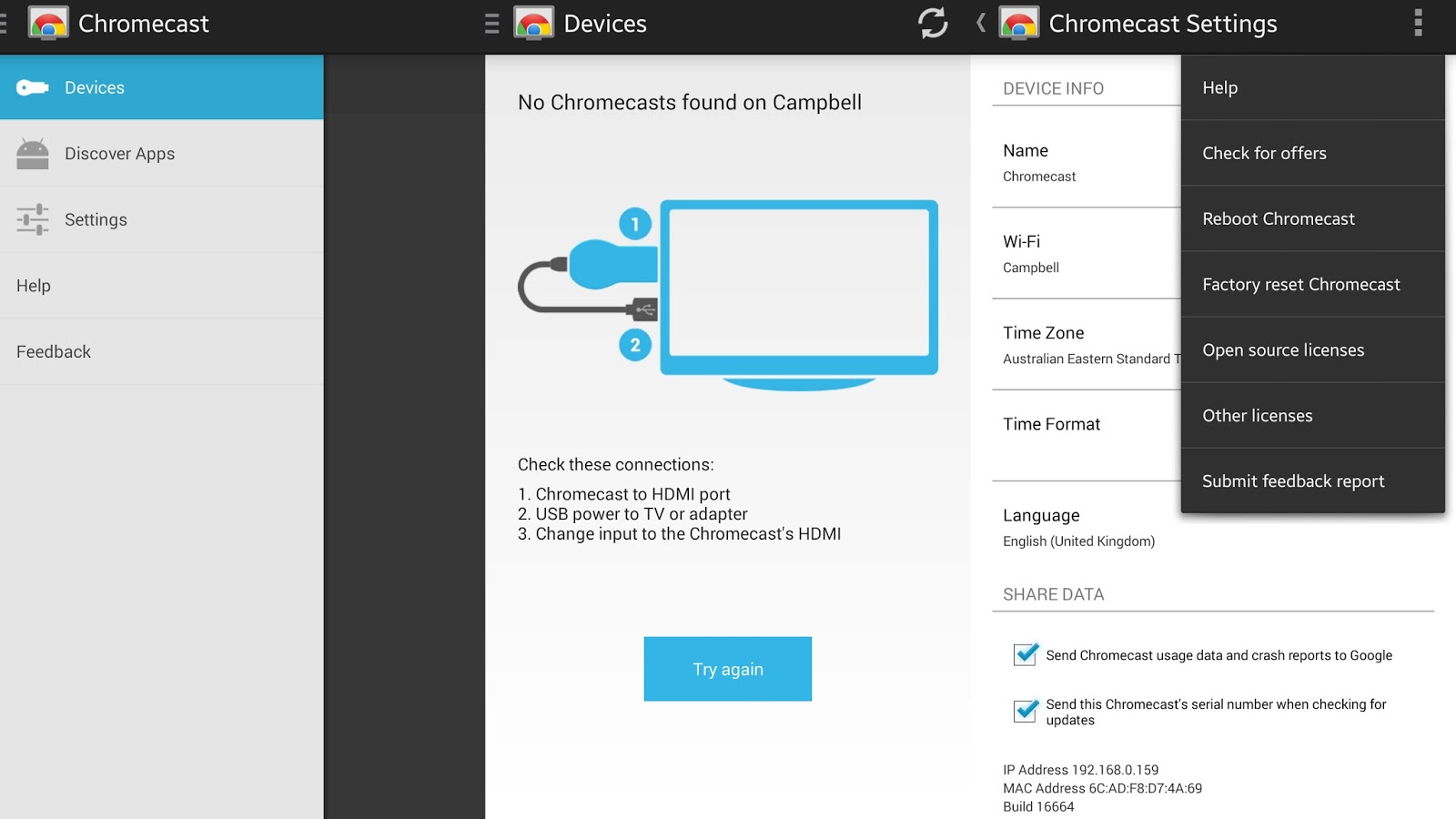Toggle sending the serial number for updates
The image size is (1456, 819).
tap(1026, 711)
